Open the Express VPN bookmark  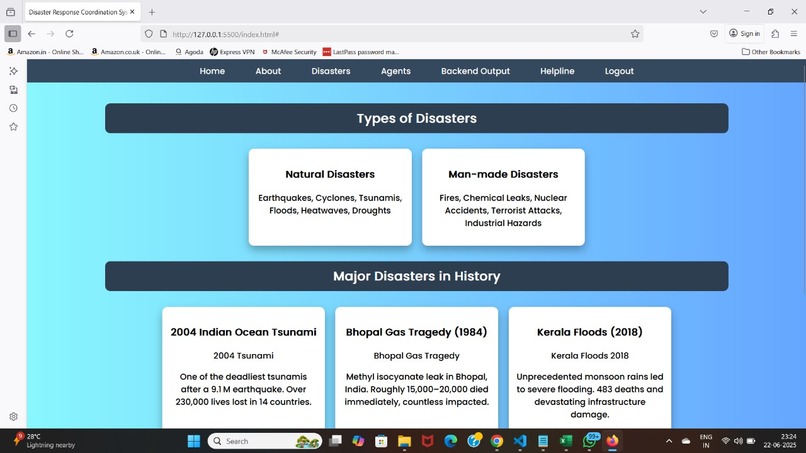tap(232, 52)
